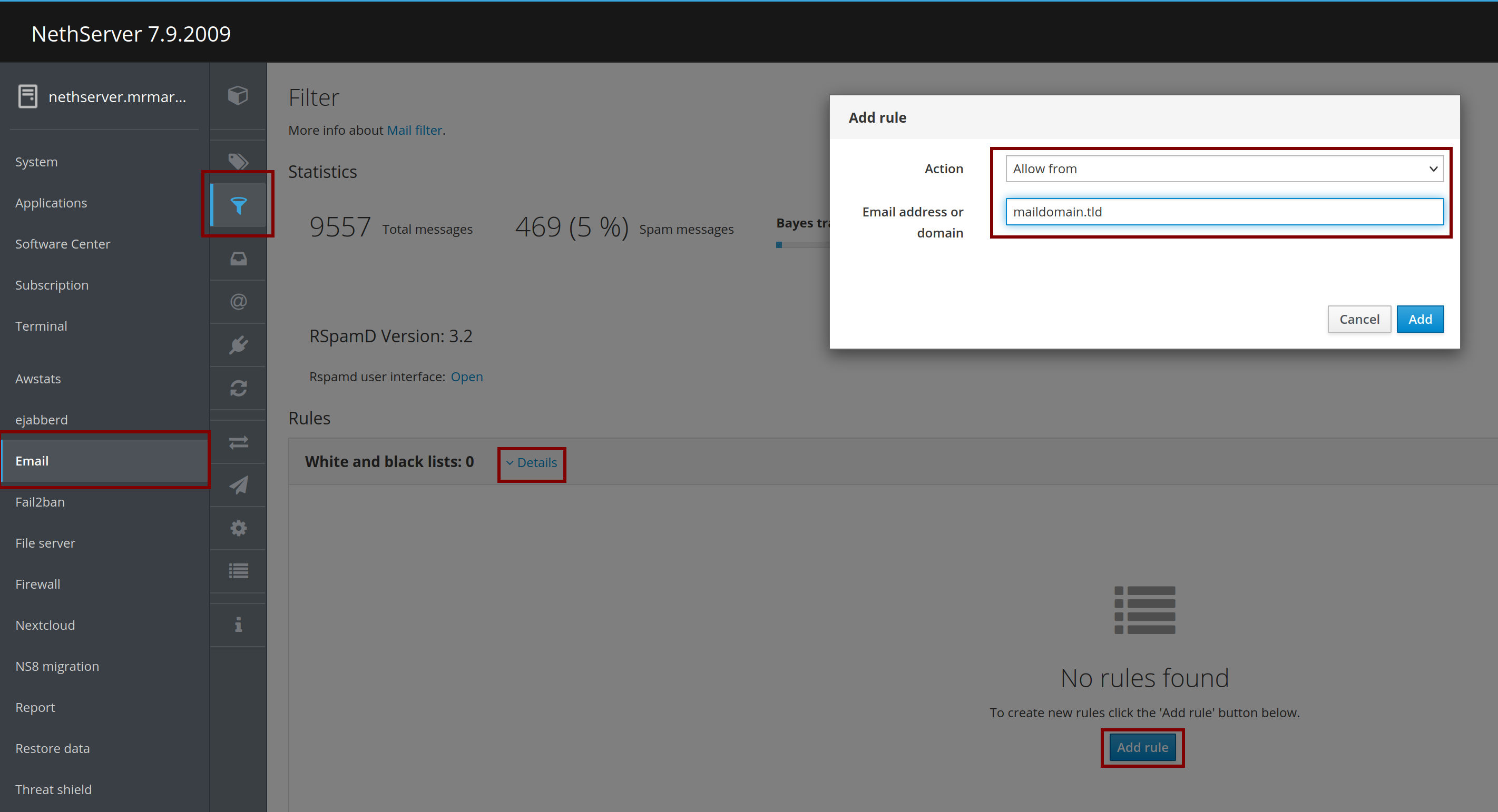Click the sync refresh arrows icon
1498x812 pixels.
point(238,388)
